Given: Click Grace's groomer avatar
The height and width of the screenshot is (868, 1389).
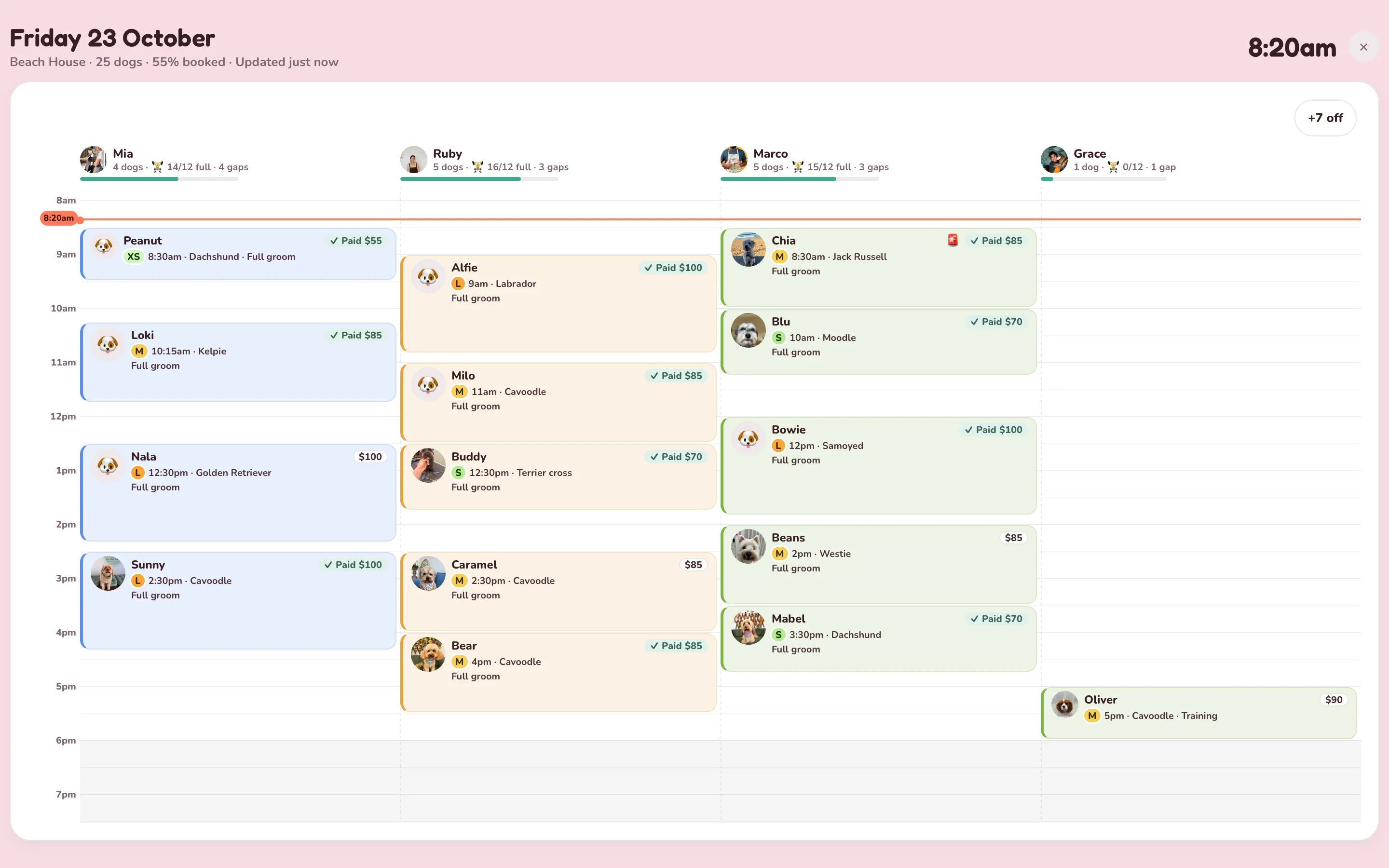Looking at the screenshot, I should (1054, 160).
